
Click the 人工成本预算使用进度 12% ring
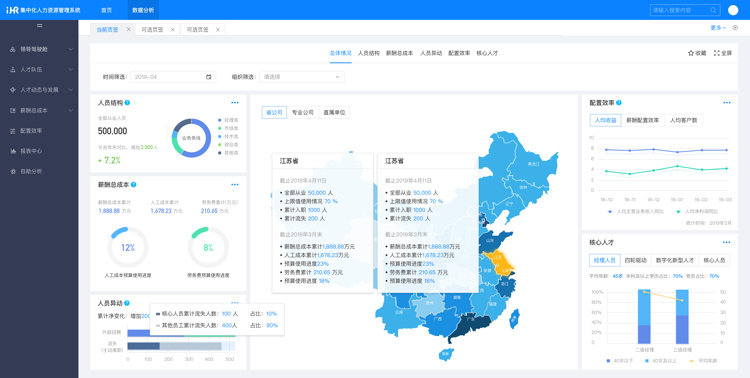[128, 247]
